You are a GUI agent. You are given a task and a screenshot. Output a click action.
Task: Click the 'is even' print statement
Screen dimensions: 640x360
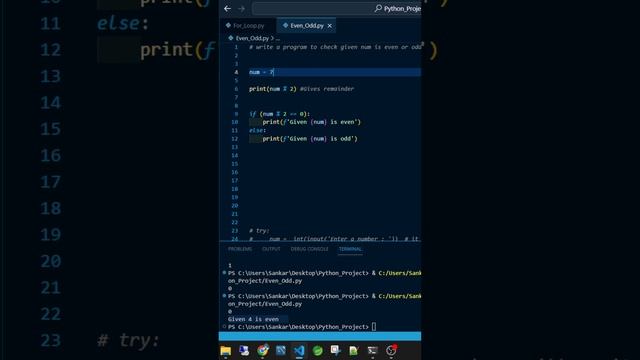(311, 122)
